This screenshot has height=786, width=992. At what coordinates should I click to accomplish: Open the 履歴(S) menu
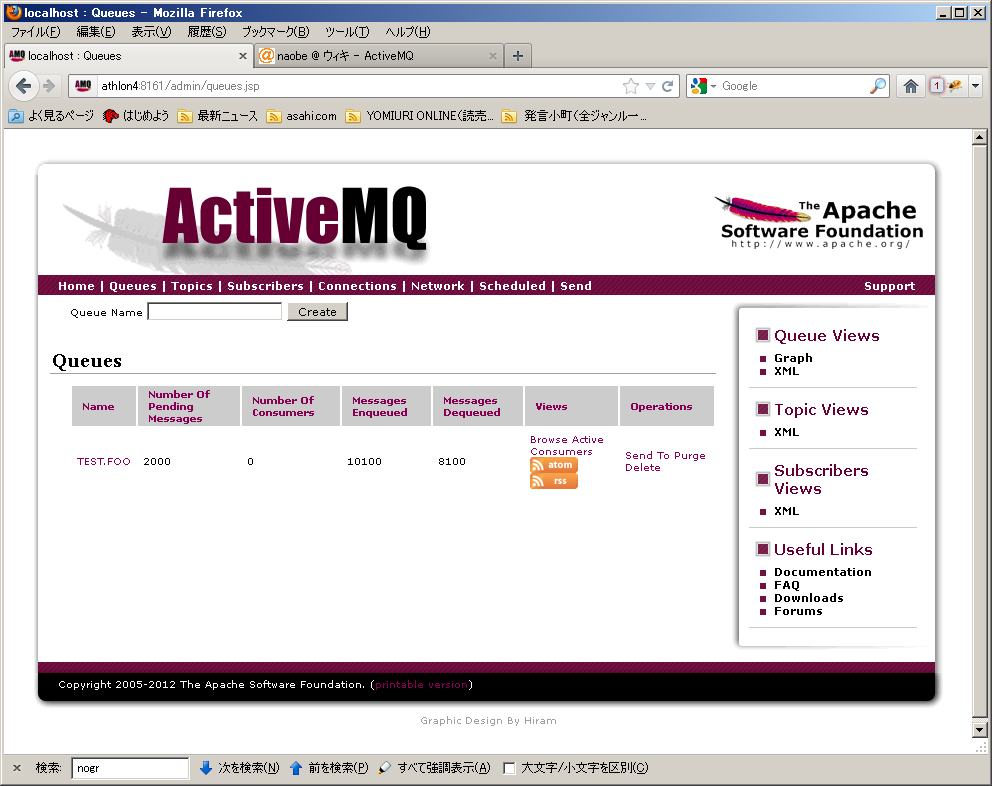206,32
